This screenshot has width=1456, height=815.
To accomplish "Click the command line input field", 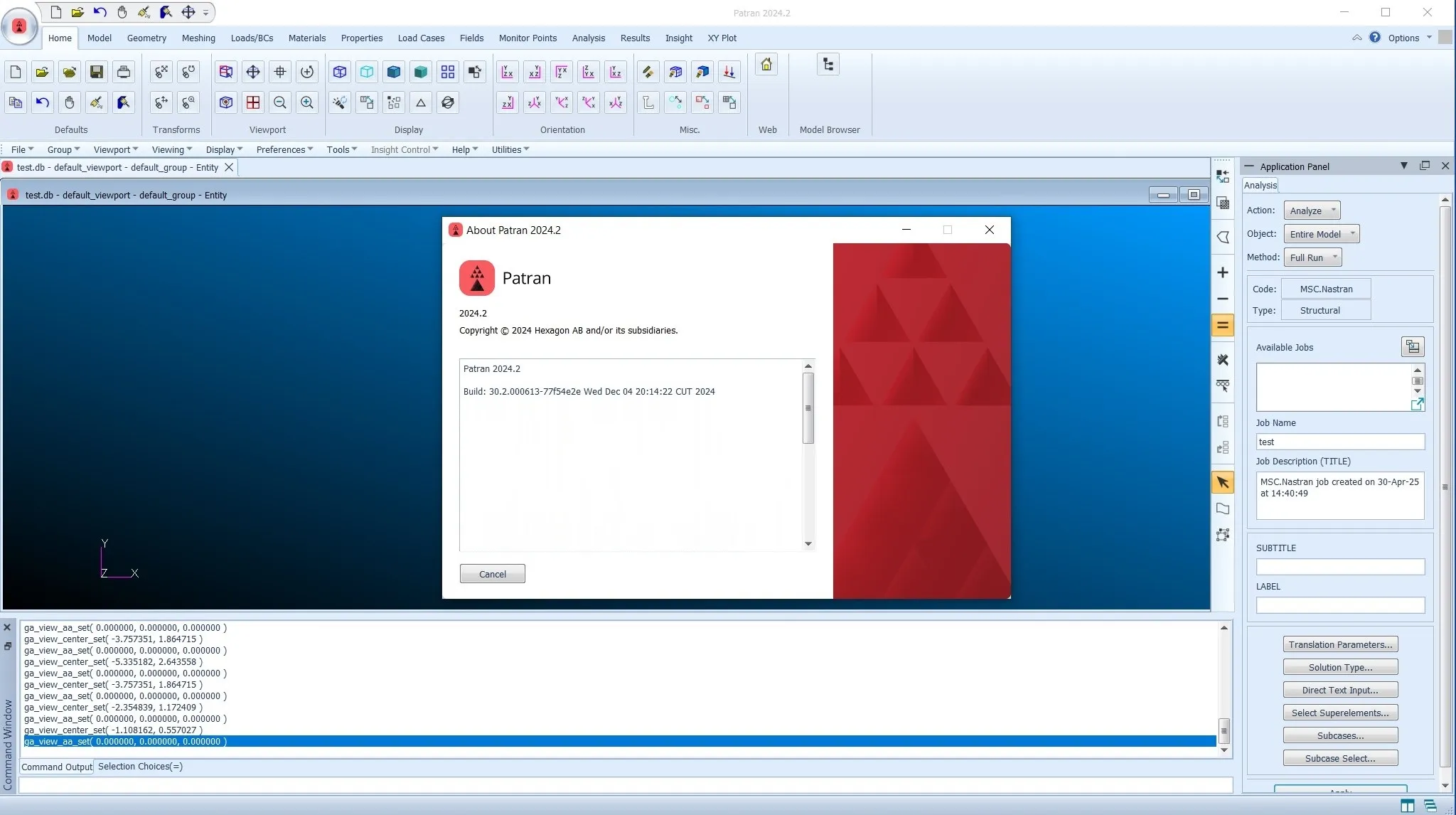I will (x=626, y=785).
